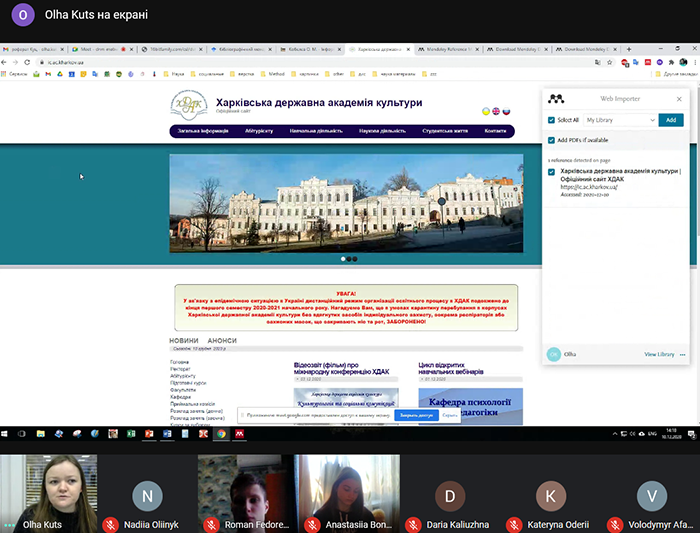
Task: Close the Web Importer panel
Action: 679,99
